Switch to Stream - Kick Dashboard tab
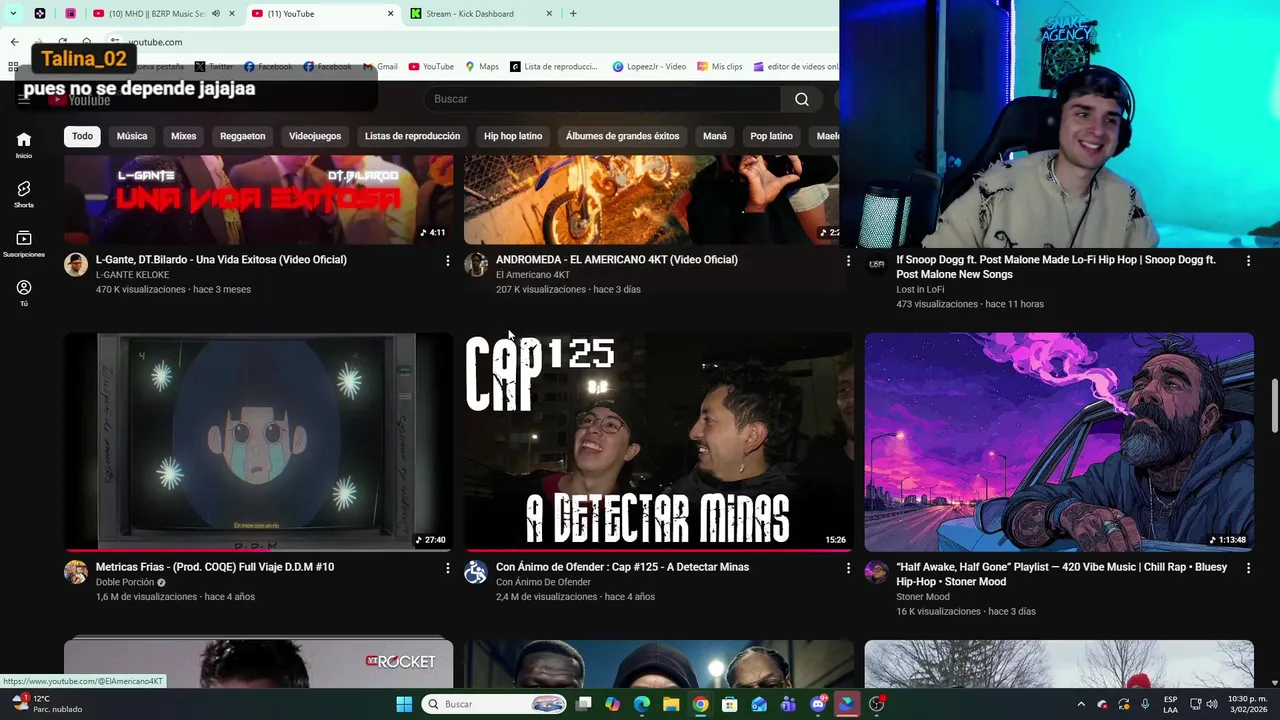The image size is (1280, 720). coord(480,14)
